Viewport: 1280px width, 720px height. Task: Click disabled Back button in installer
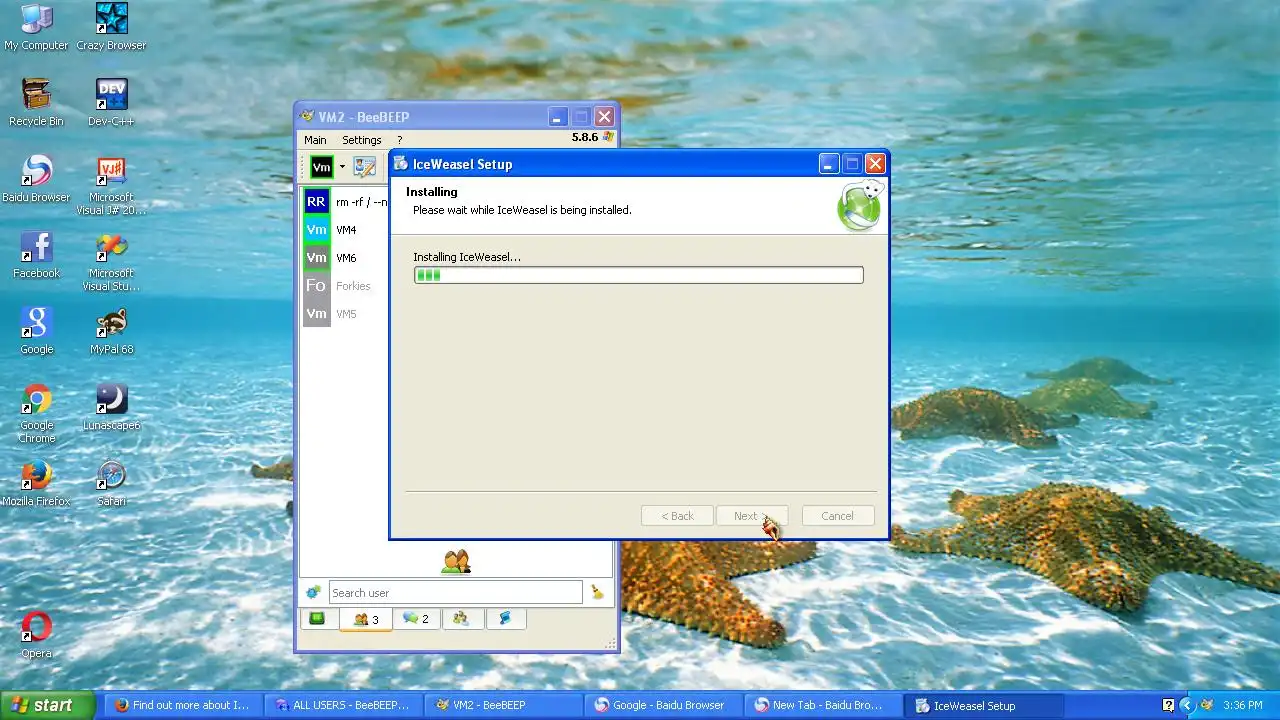pos(677,516)
